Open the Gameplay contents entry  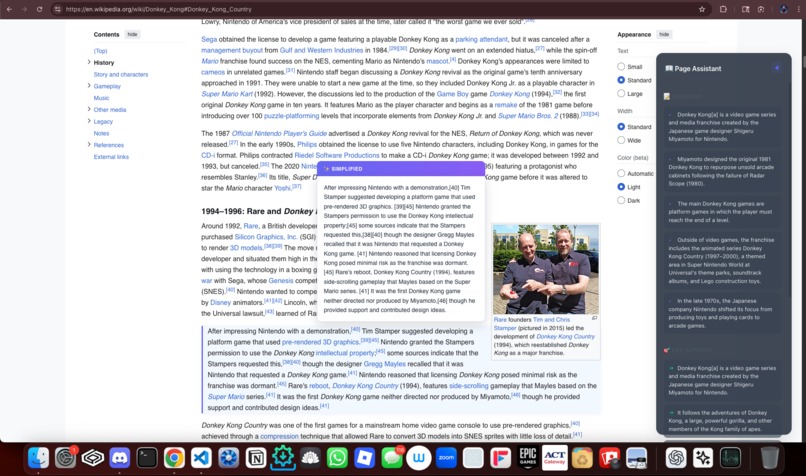point(107,86)
